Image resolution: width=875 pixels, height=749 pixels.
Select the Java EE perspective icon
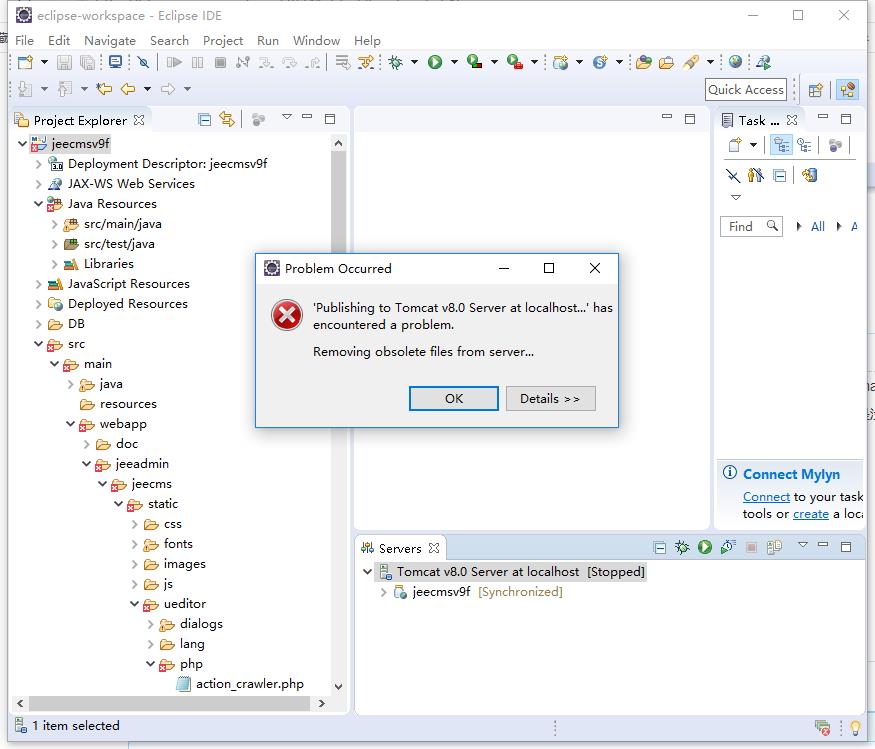pyautogui.click(x=847, y=90)
